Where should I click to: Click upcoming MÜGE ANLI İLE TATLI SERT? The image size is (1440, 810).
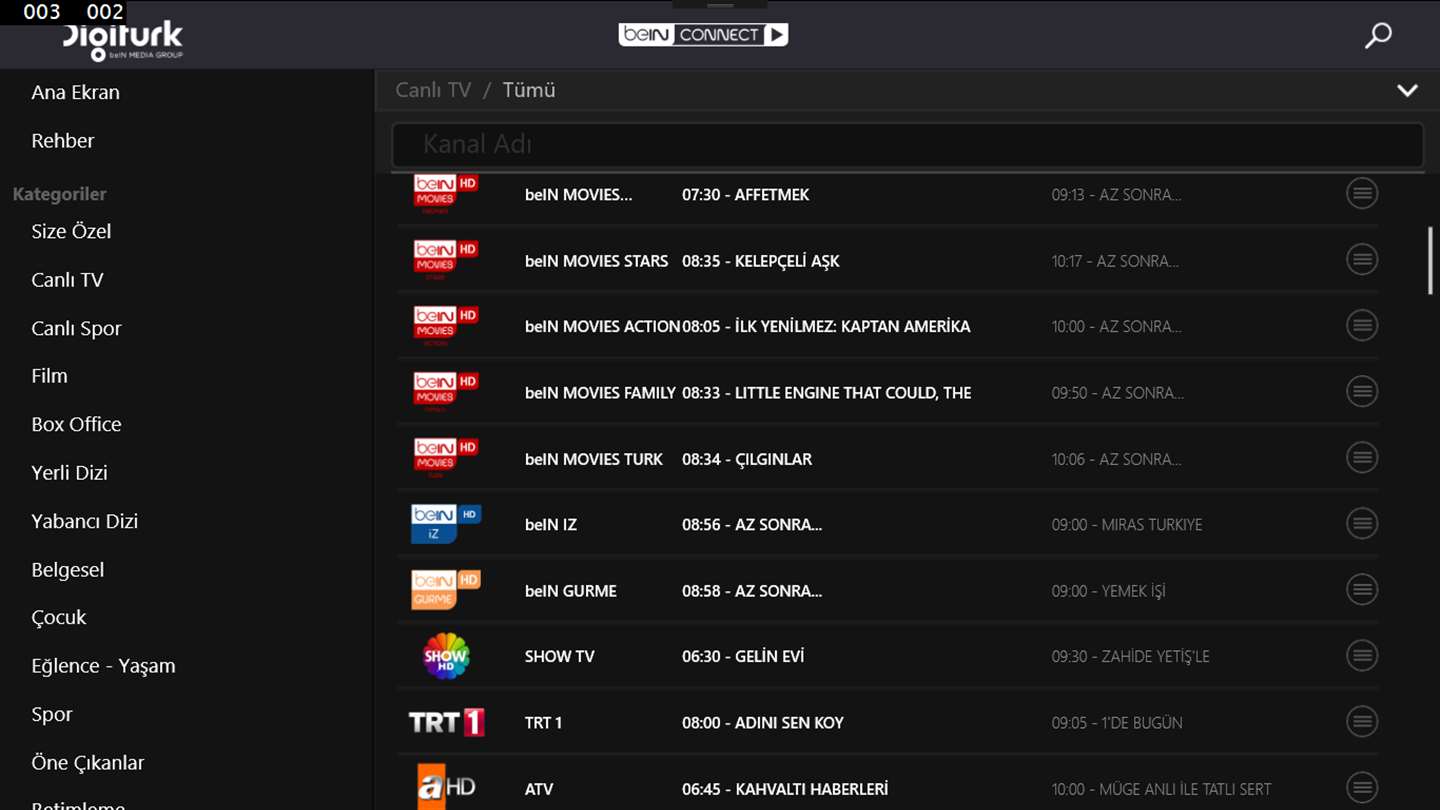(x=1185, y=789)
